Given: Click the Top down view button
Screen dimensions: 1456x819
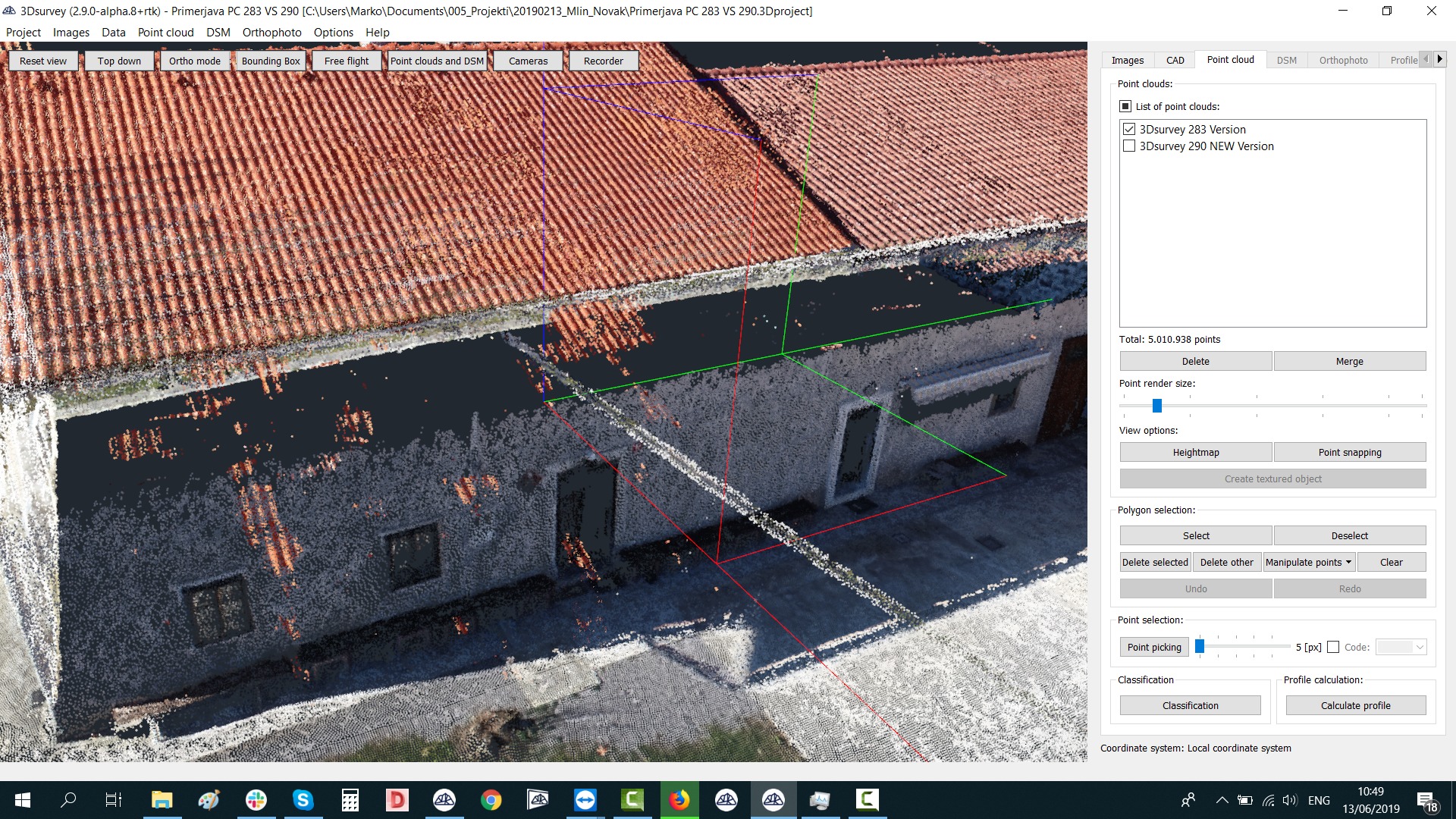Looking at the screenshot, I should [x=119, y=61].
